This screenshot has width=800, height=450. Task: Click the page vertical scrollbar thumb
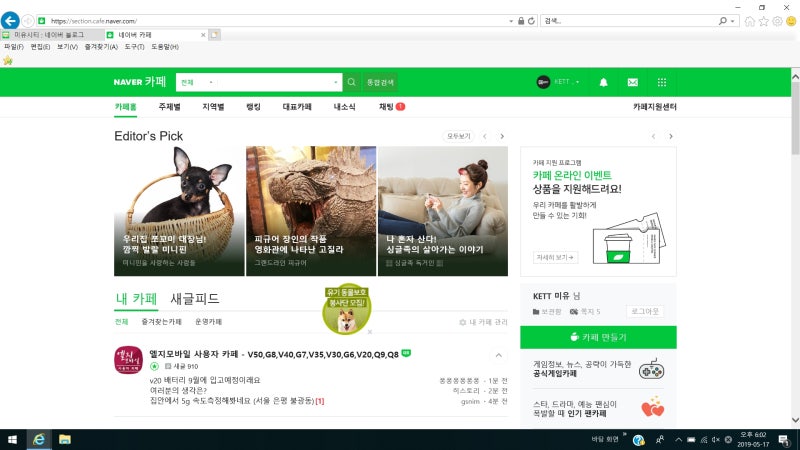(x=795, y=117)
